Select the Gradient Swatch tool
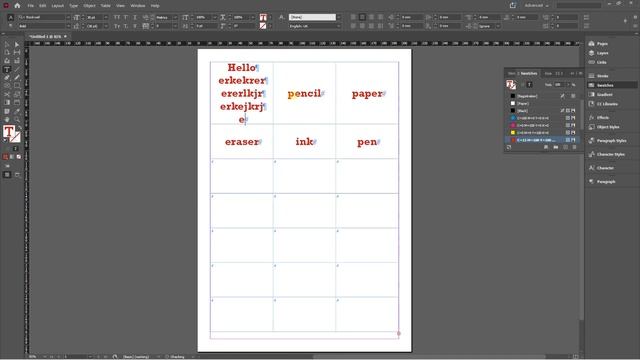The width and height of the screenshot is (640, 360). click(x=7, y=102)
